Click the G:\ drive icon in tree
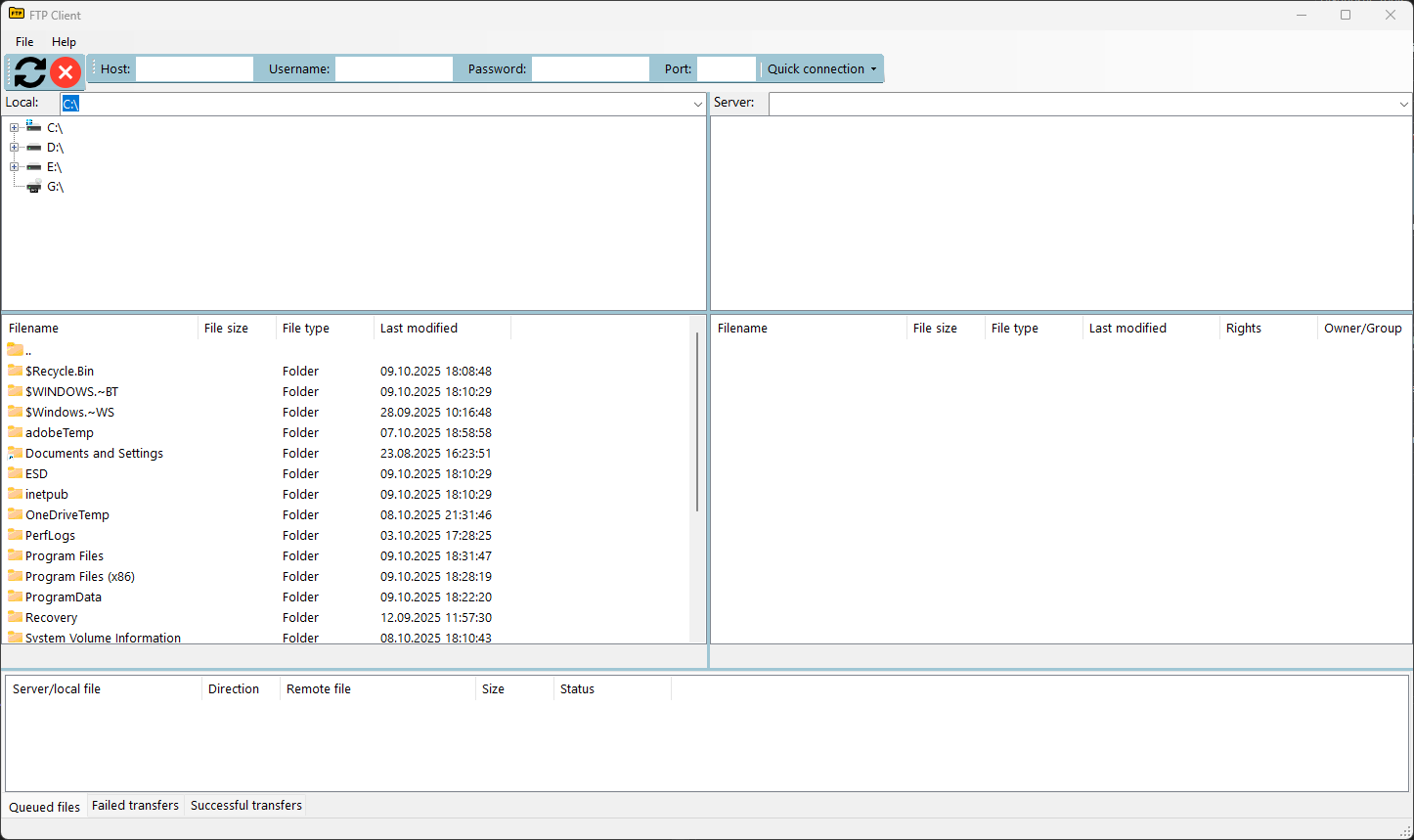1414x840 pixels. [x=34, y=187]
